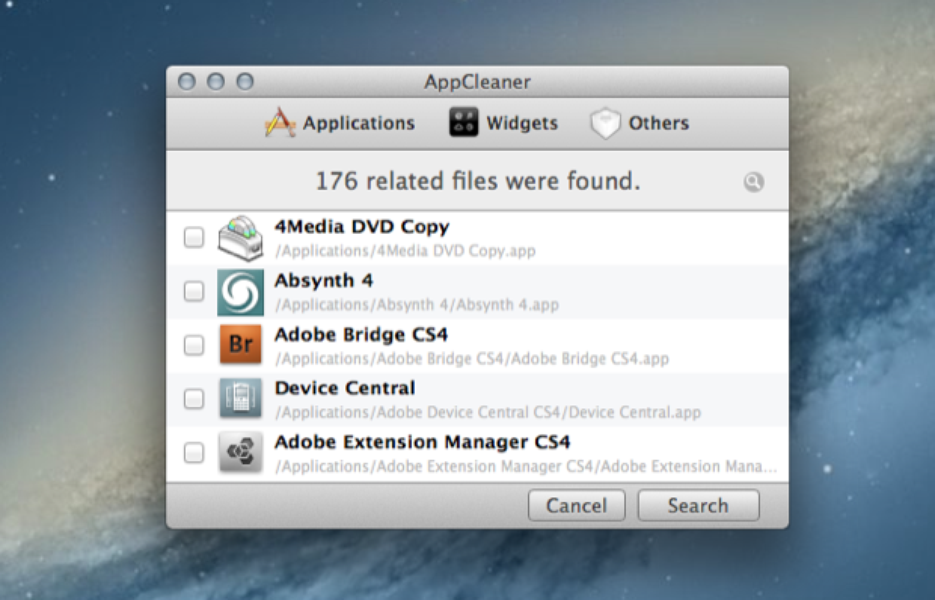The image size is (935, 600).
Task: Enable the Device Central checkbox
Action: point(194,398)
